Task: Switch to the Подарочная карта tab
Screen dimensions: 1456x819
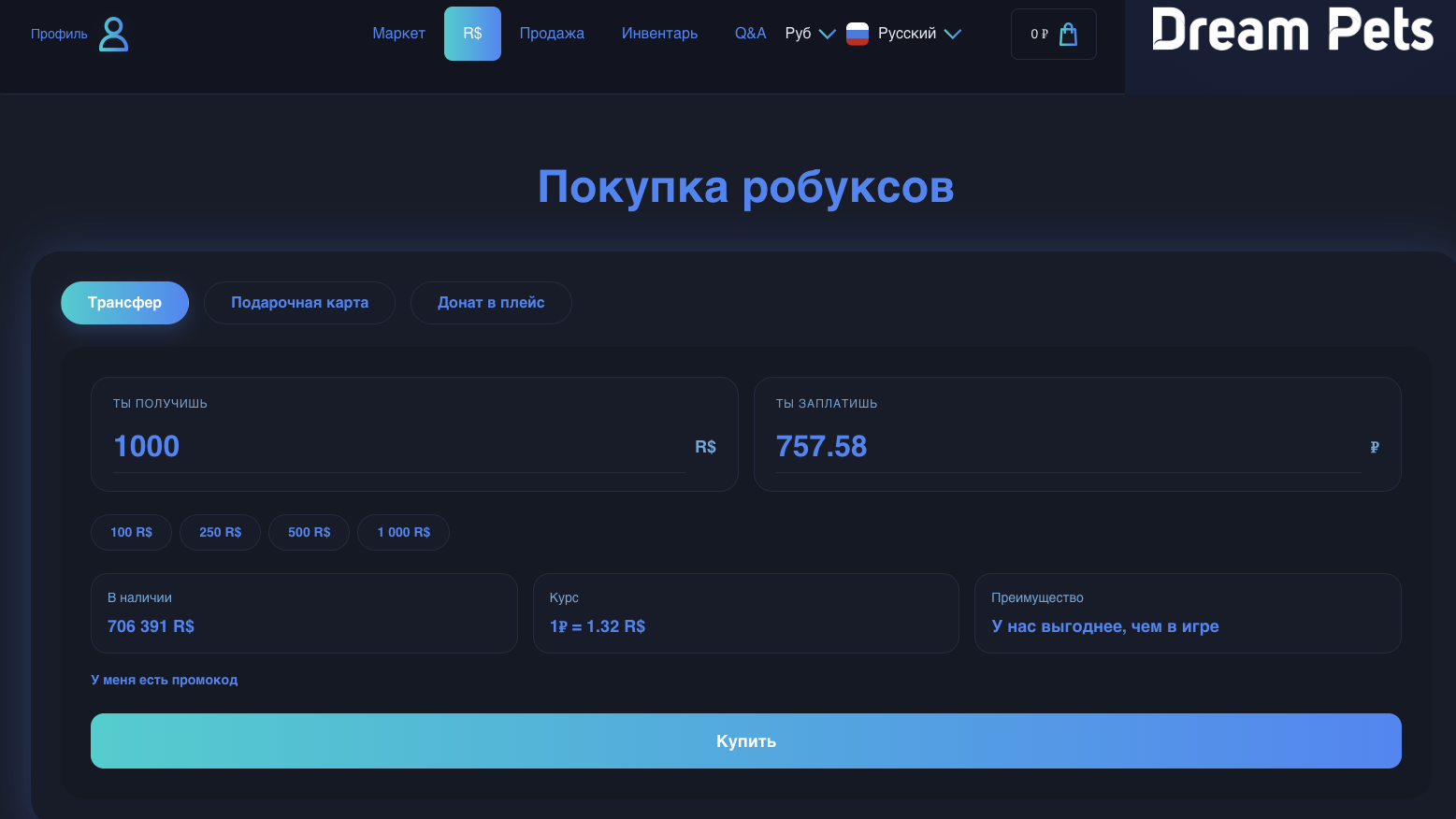Action: point(299,303)
